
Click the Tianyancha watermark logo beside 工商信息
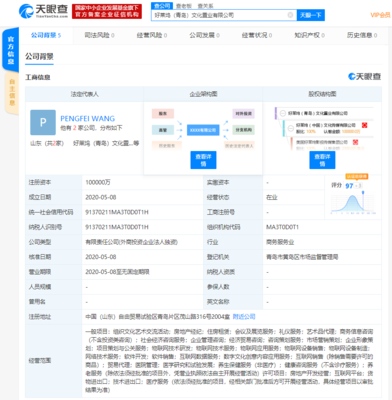(x=364, y=77)
